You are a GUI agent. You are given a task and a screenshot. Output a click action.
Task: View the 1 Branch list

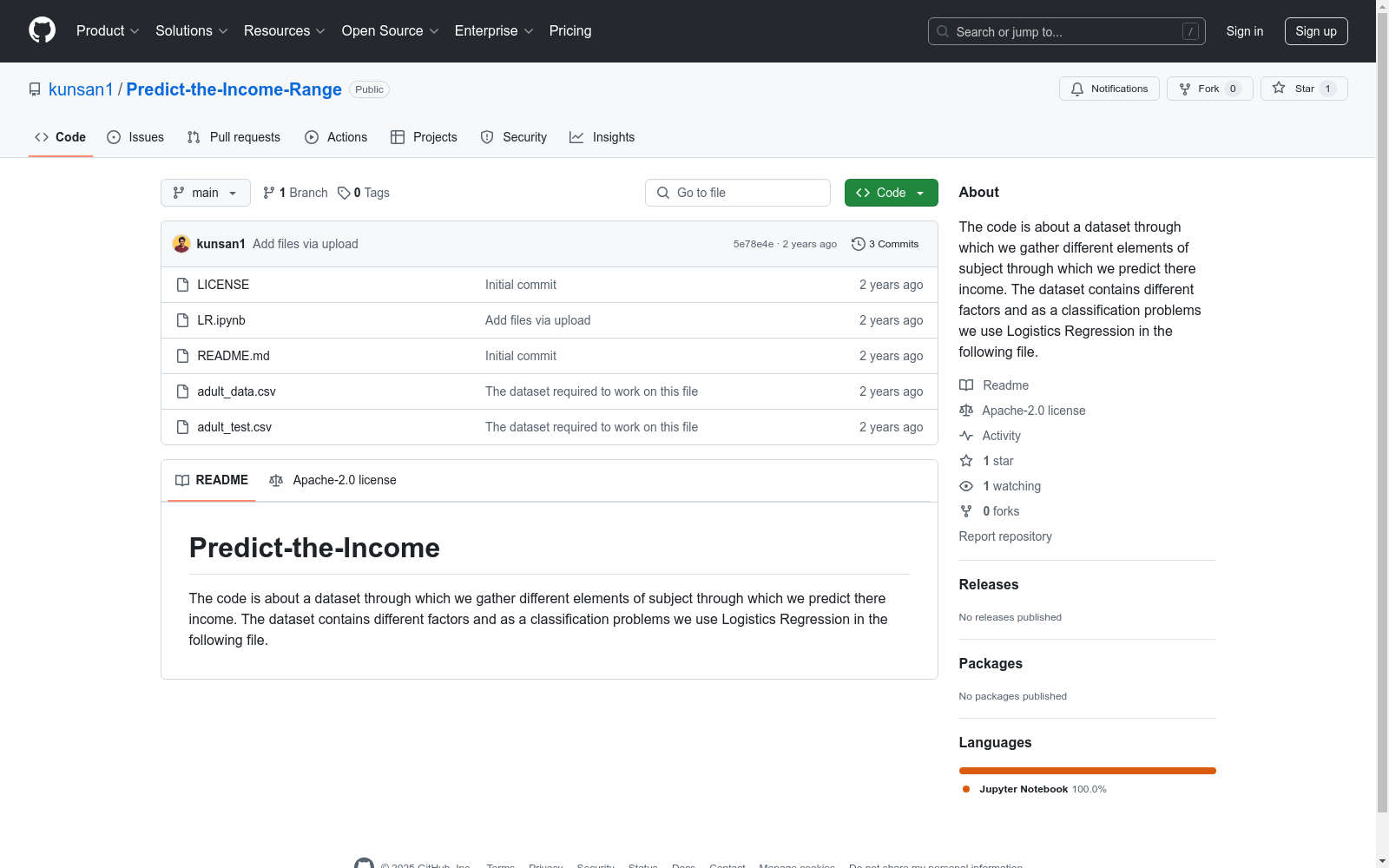295,193
